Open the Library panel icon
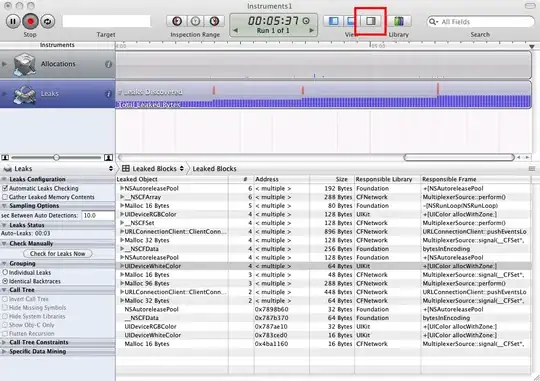Screen dimensions: 540x381 click(399, 21)
